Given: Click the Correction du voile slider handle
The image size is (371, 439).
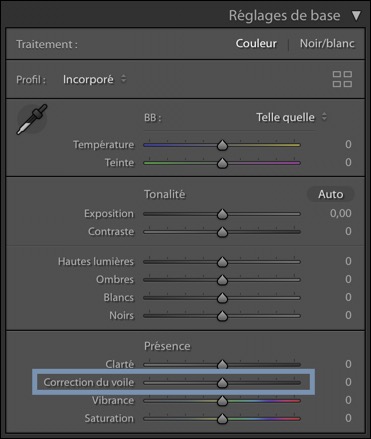Looking at the screenshot, I should [x=222, y=383].
